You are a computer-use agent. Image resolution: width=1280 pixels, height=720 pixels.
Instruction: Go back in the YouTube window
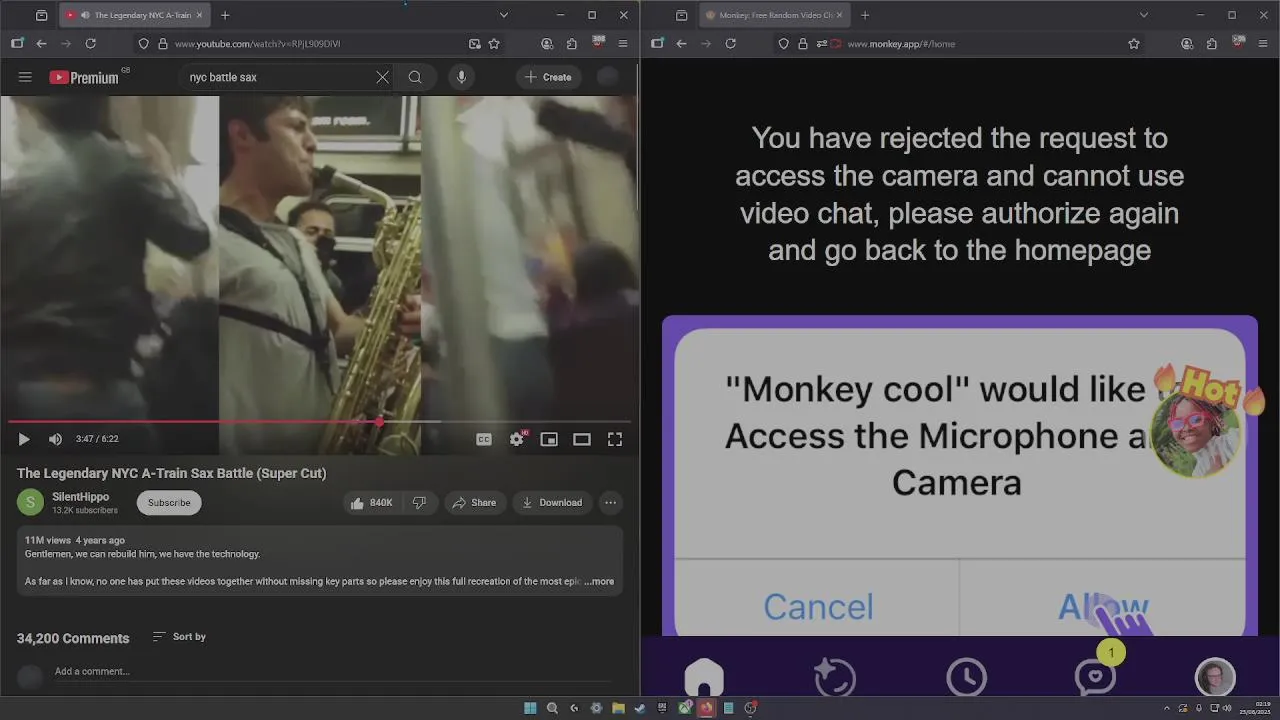41,44
